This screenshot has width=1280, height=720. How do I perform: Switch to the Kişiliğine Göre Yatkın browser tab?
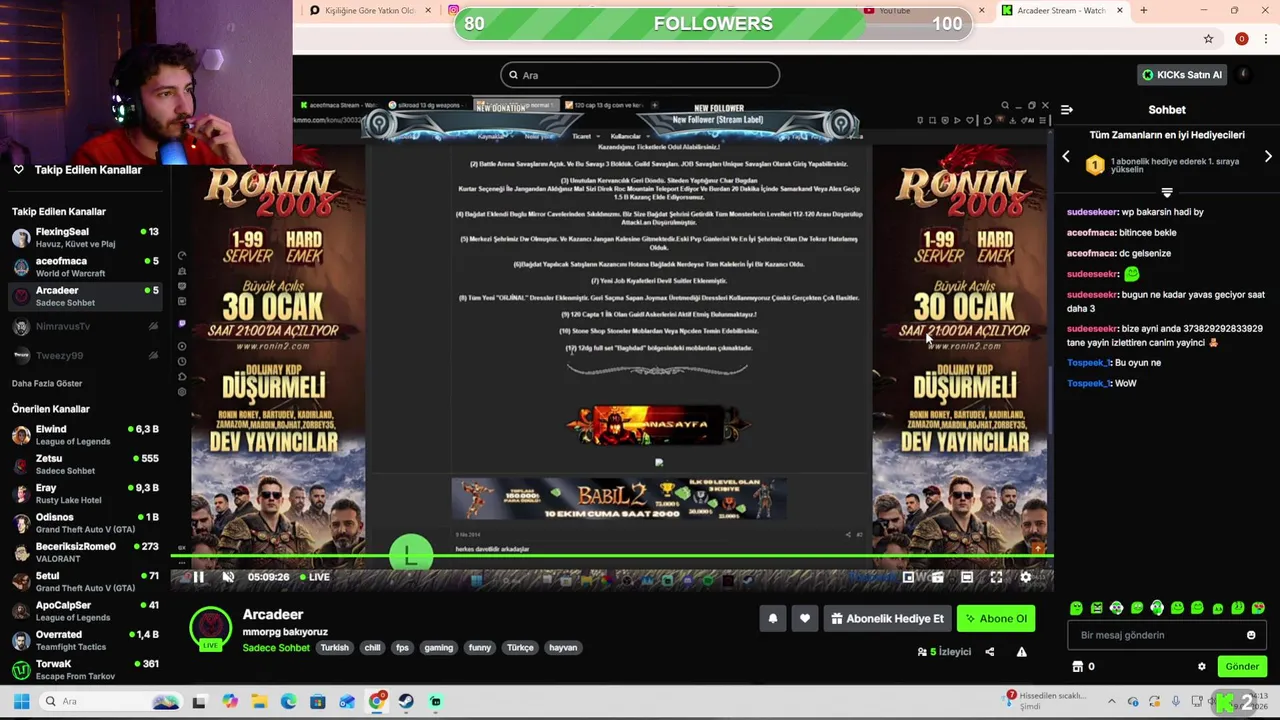click(368, 11)
